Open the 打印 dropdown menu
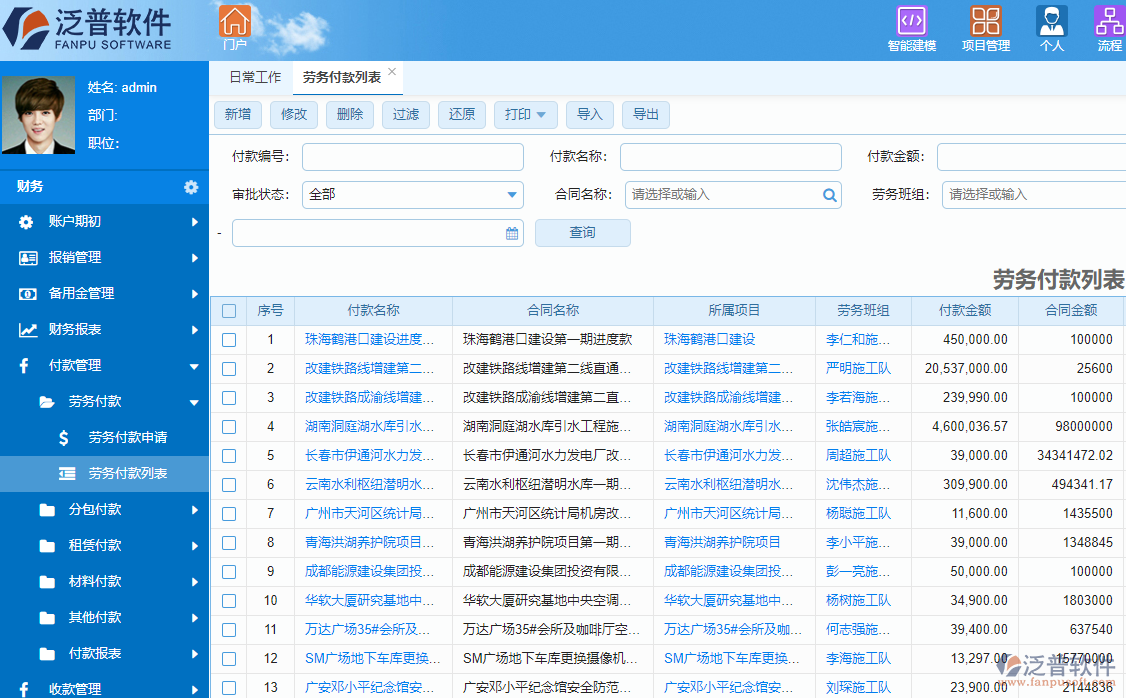 527,114
